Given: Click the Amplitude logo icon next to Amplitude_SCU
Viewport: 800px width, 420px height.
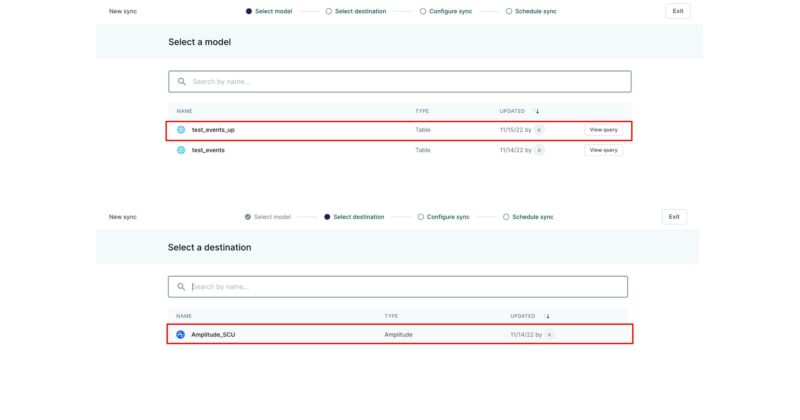Looking at the screenshot, I should click(x=180, y=334).
